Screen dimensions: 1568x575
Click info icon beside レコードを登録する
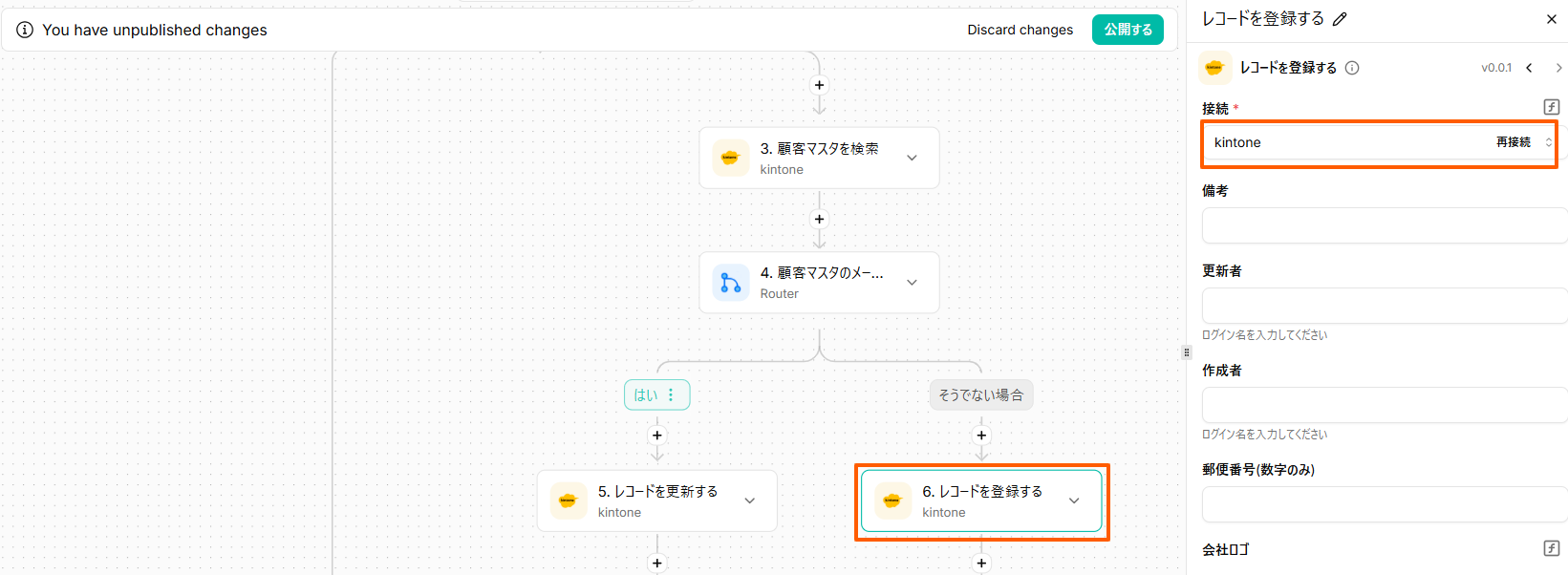click(x=1352, y=68)
